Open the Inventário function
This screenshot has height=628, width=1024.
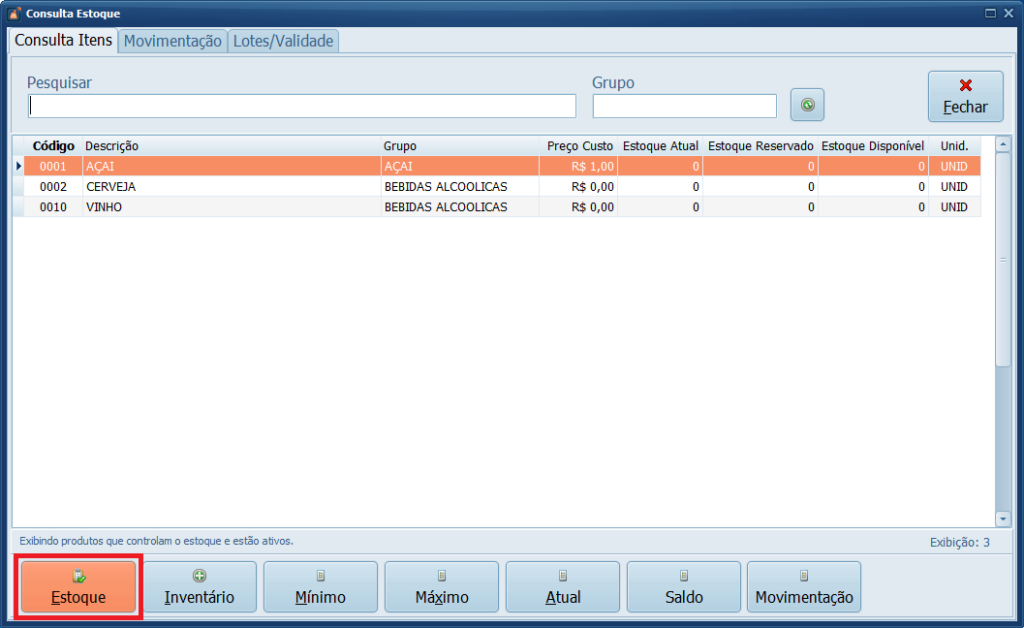(x=199, y=587)
